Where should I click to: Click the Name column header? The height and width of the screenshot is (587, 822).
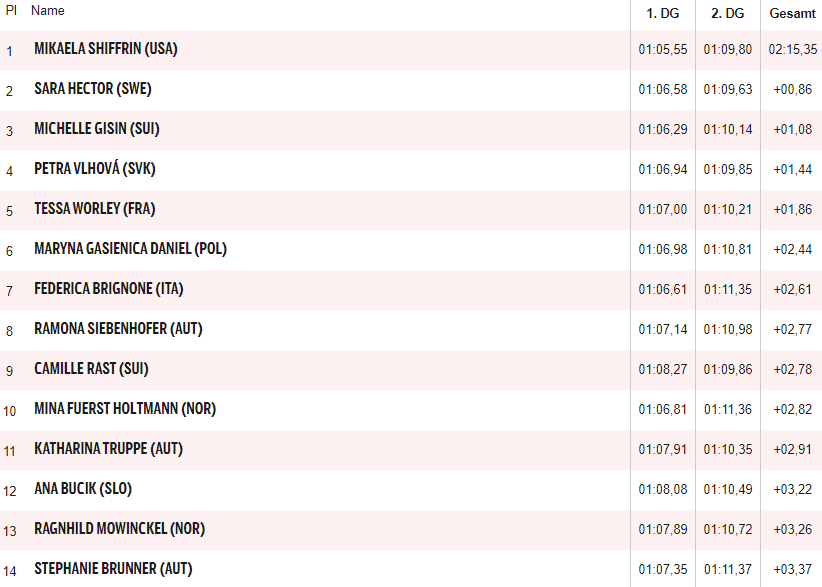click(48, 11)
